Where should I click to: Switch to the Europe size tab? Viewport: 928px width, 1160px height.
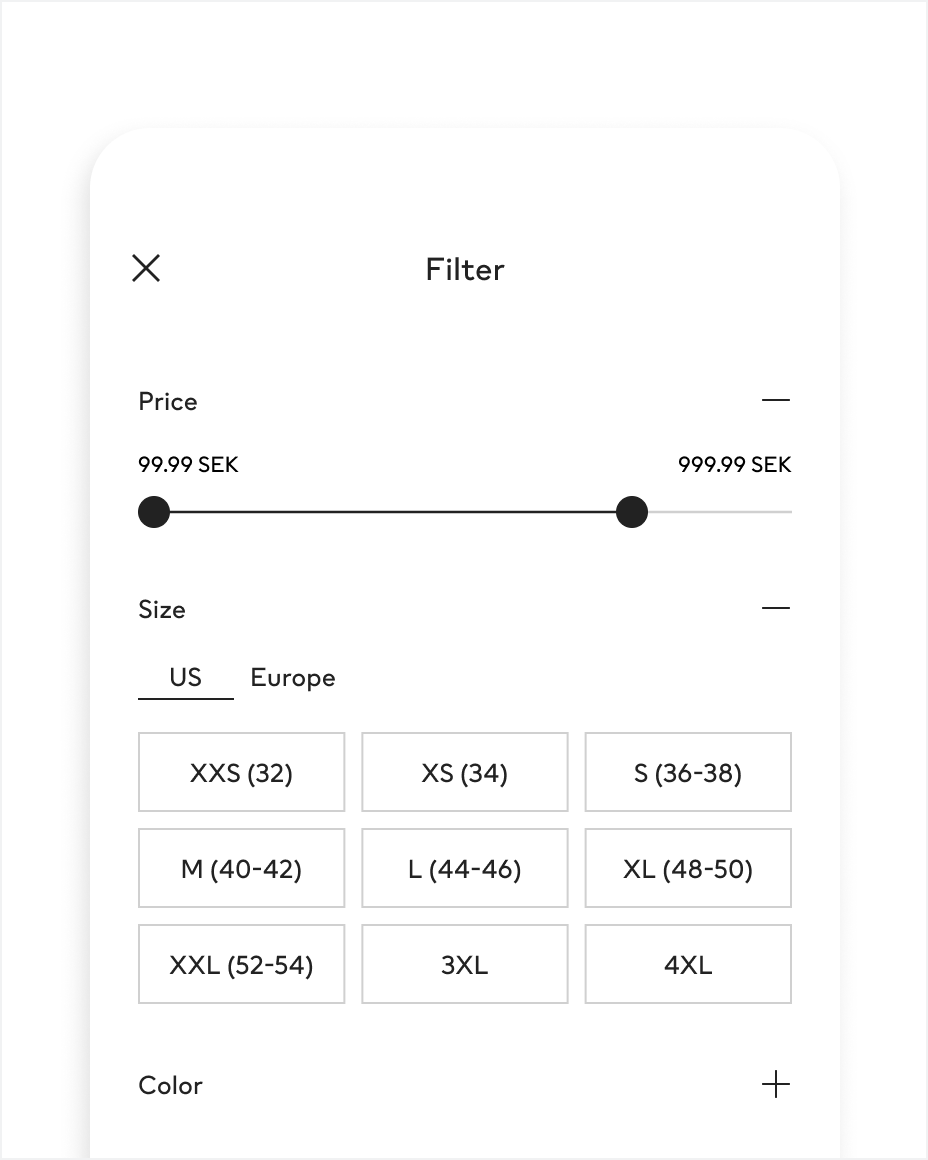292,678
